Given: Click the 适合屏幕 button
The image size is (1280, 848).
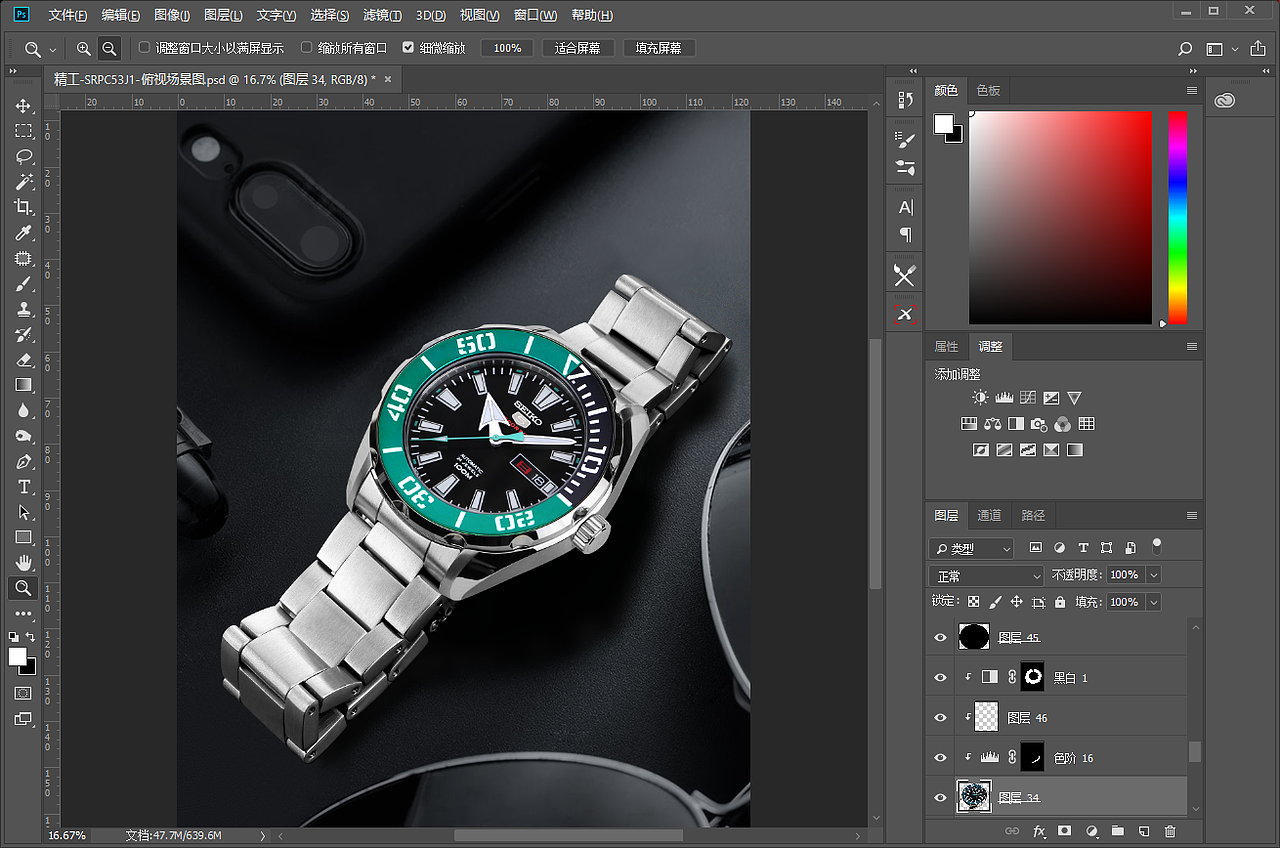Looking at the screenshot, I should pyautogui.click(x=578, y=48).
